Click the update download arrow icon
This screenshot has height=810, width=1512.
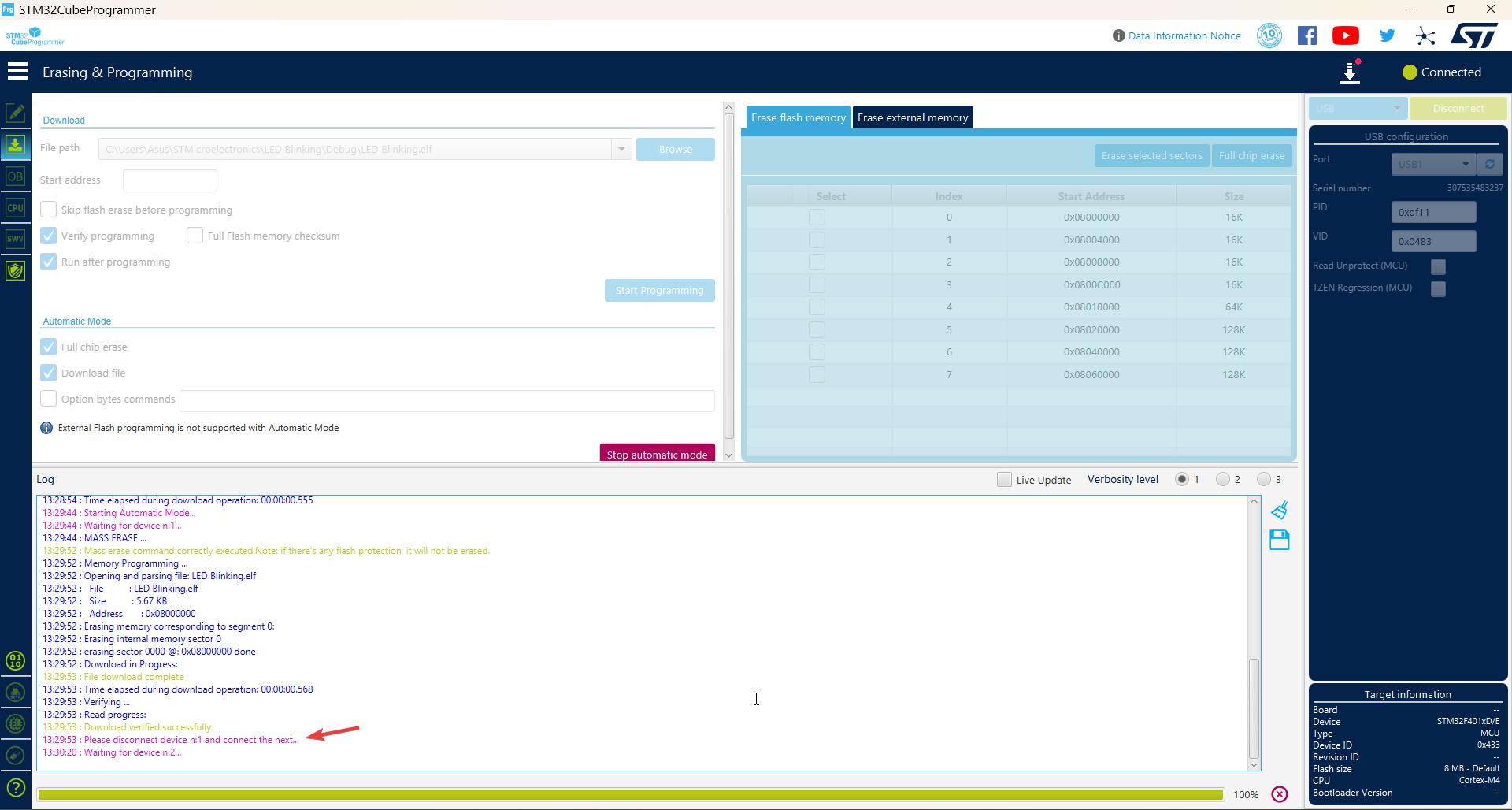pyautogui.click(x=1350, y=72)
